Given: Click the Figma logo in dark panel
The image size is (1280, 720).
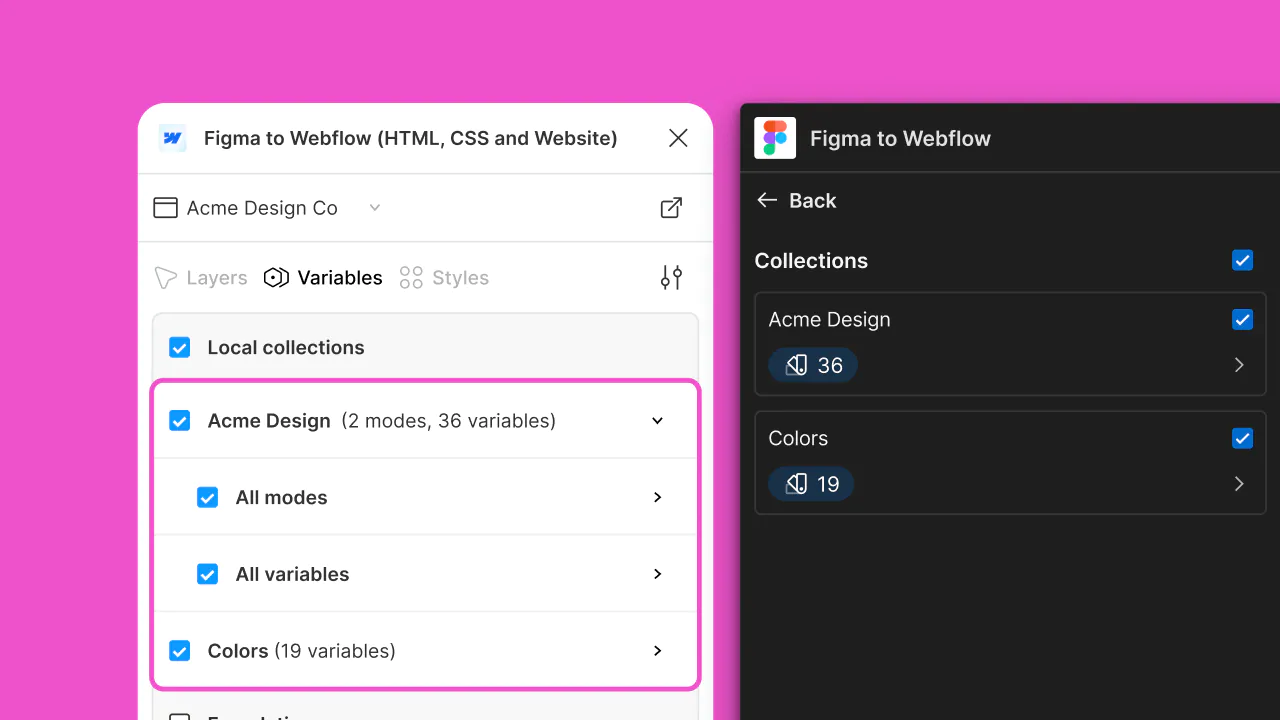Looking at the screenshot, I should point(775,138).
